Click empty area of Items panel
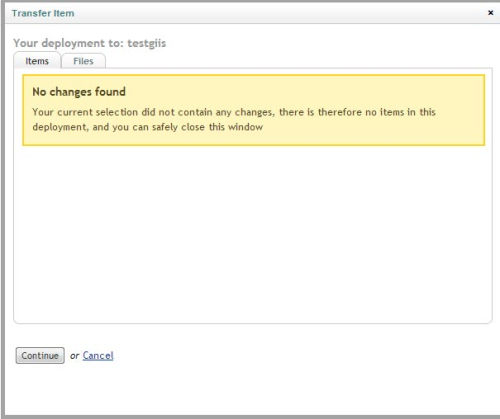Image resolution: width=500 pixels, height=419 pixels. (253, 233)
